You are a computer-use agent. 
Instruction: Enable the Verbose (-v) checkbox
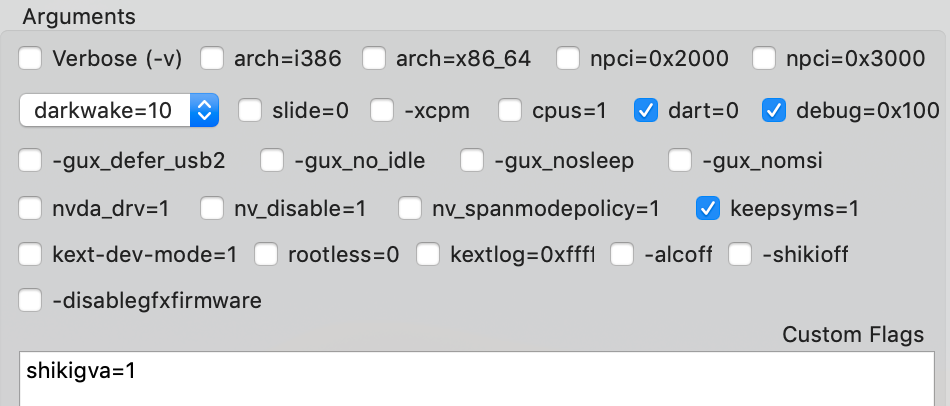point(31,59)
